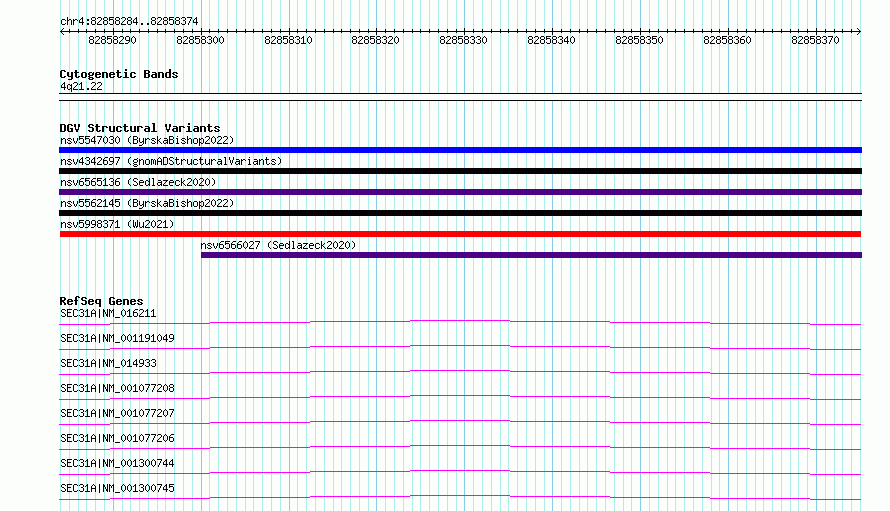Open variant label nsv5998371 (Wu2021)
The width and height of the screenshot is (890, 511).
(x=117, y=224)
